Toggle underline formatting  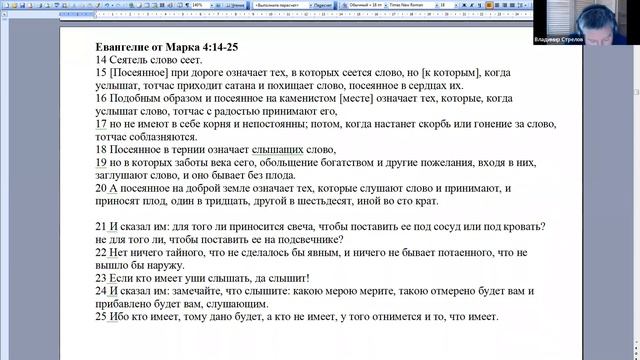point(479,5)
